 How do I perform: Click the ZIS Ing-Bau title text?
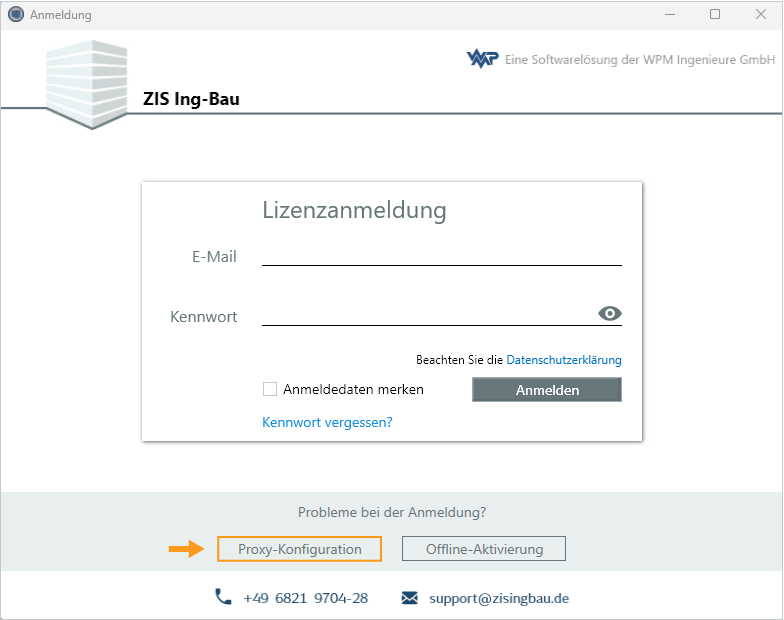[191, 98]
